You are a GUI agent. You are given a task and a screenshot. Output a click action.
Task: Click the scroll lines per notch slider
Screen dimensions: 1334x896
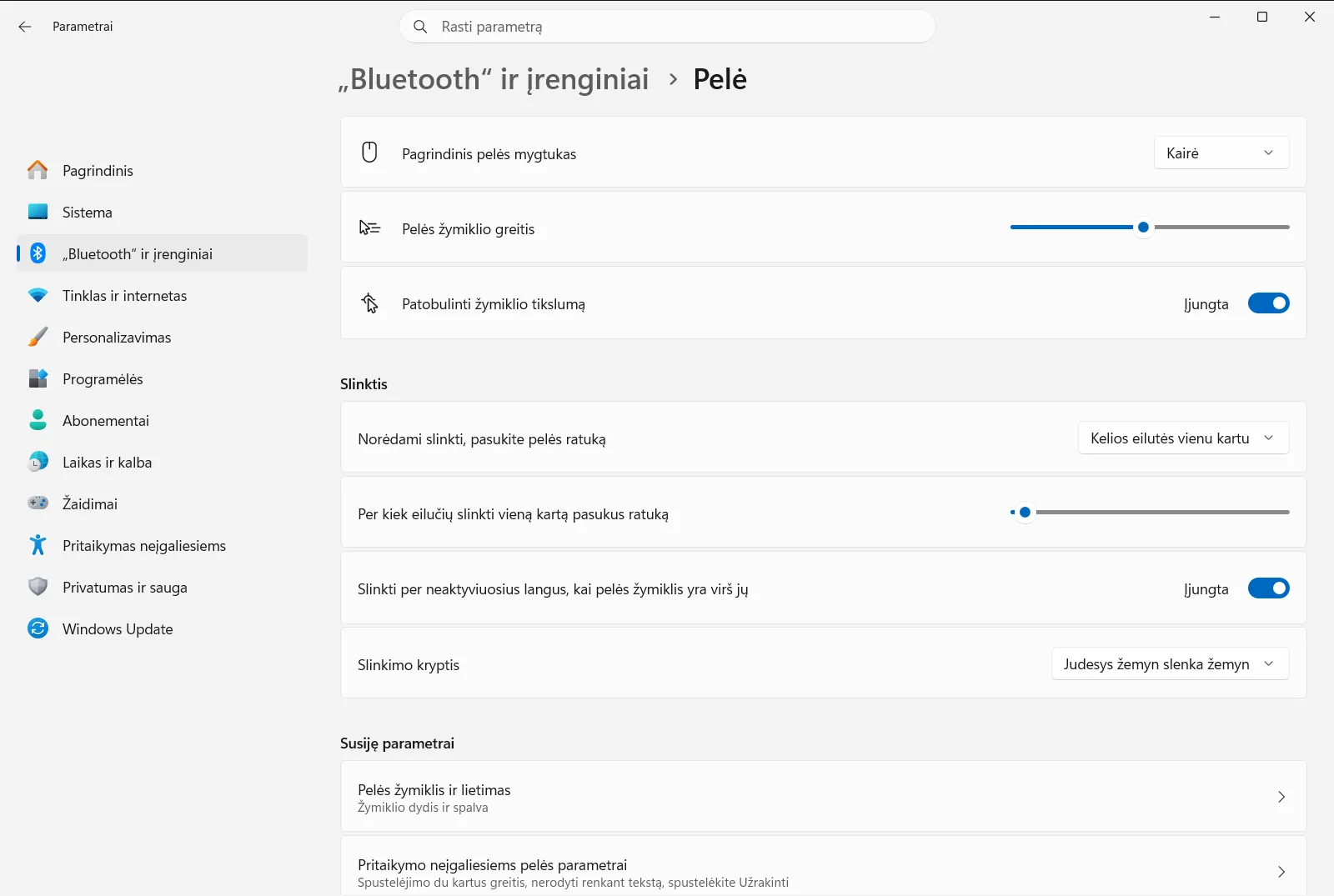coord(1150,512)
